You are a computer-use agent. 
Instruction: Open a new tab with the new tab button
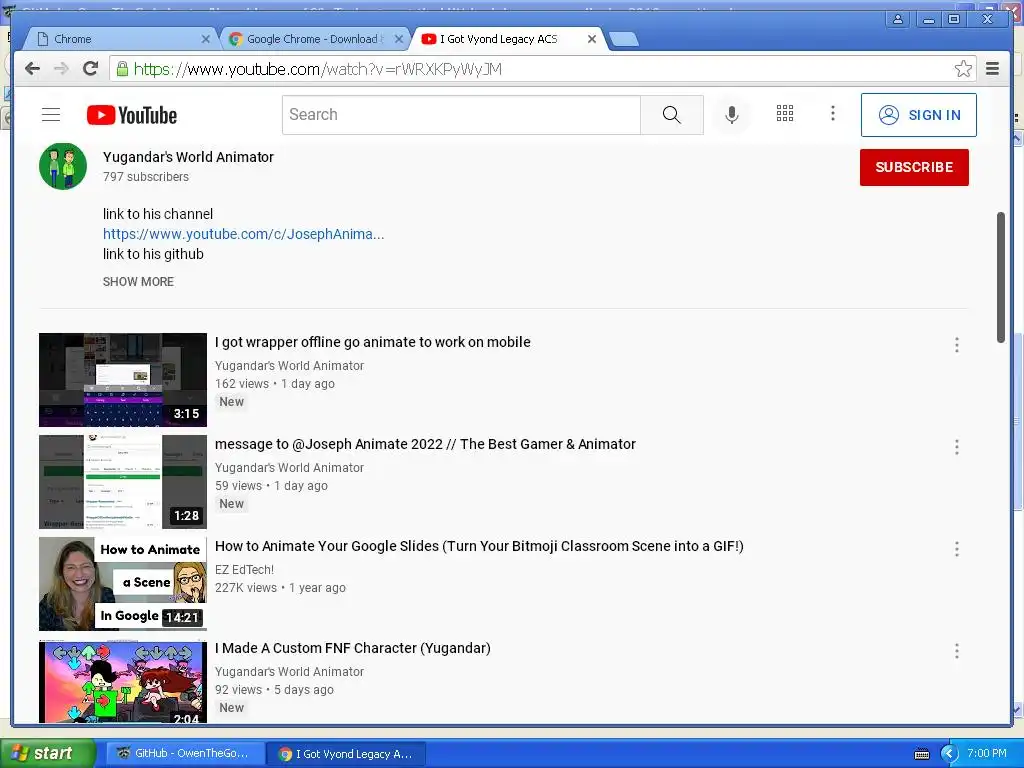[x=624, y=39]
